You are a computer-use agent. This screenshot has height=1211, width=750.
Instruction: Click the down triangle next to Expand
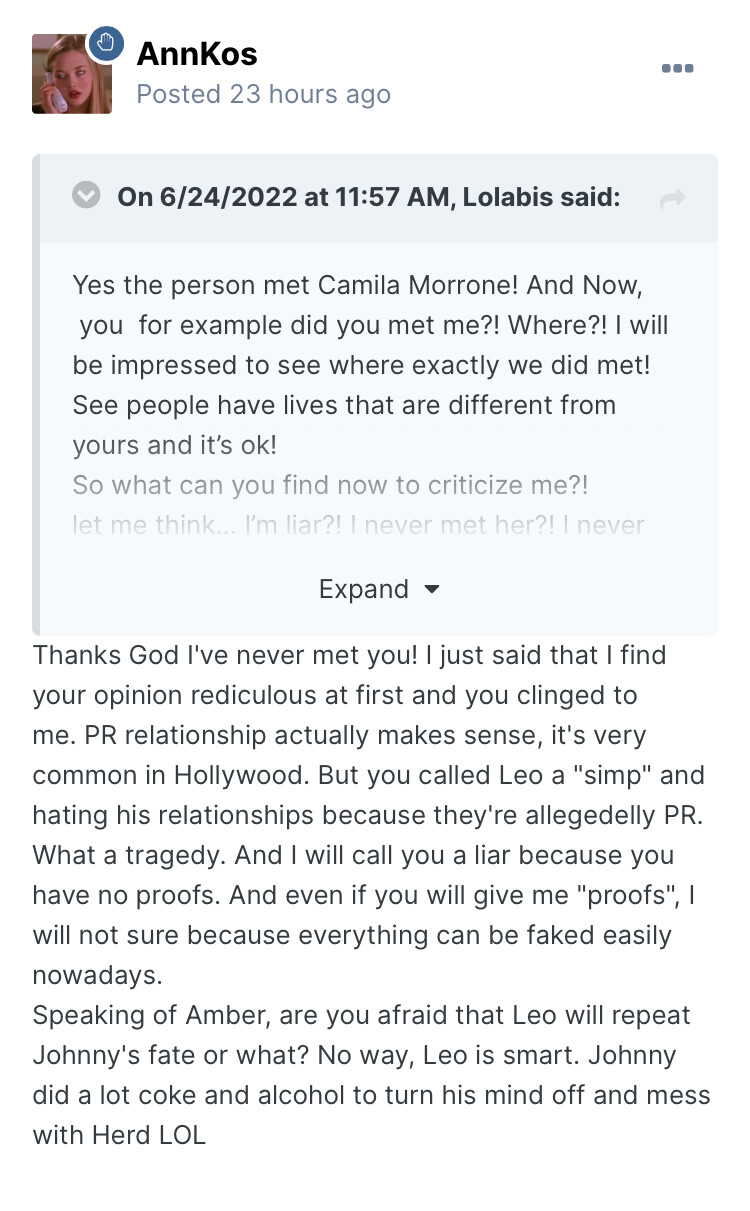[432, 589]
